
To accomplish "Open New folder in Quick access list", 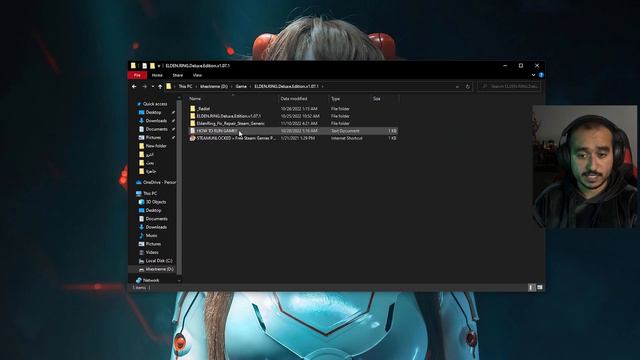I will point(156,146).
